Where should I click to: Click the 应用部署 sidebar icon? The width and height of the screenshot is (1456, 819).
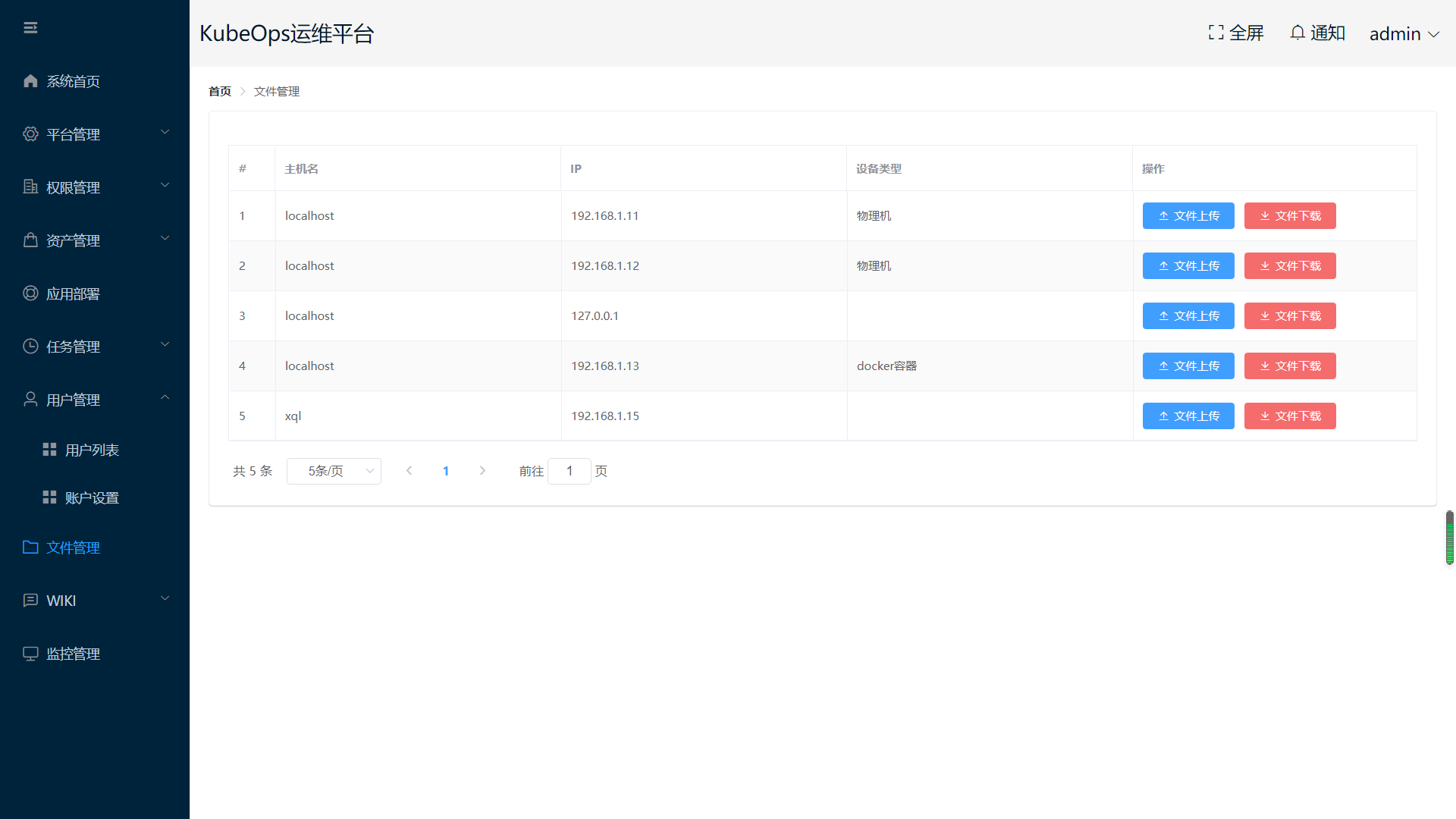click(x=30, y=293)
